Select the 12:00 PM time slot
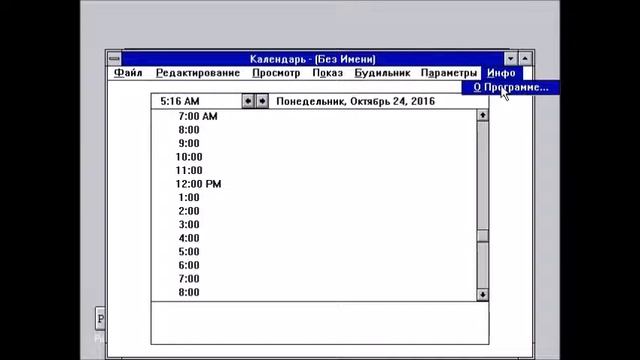Image resolution: width=640 pixels, height=360 pixels. click(x=314, y=184)
